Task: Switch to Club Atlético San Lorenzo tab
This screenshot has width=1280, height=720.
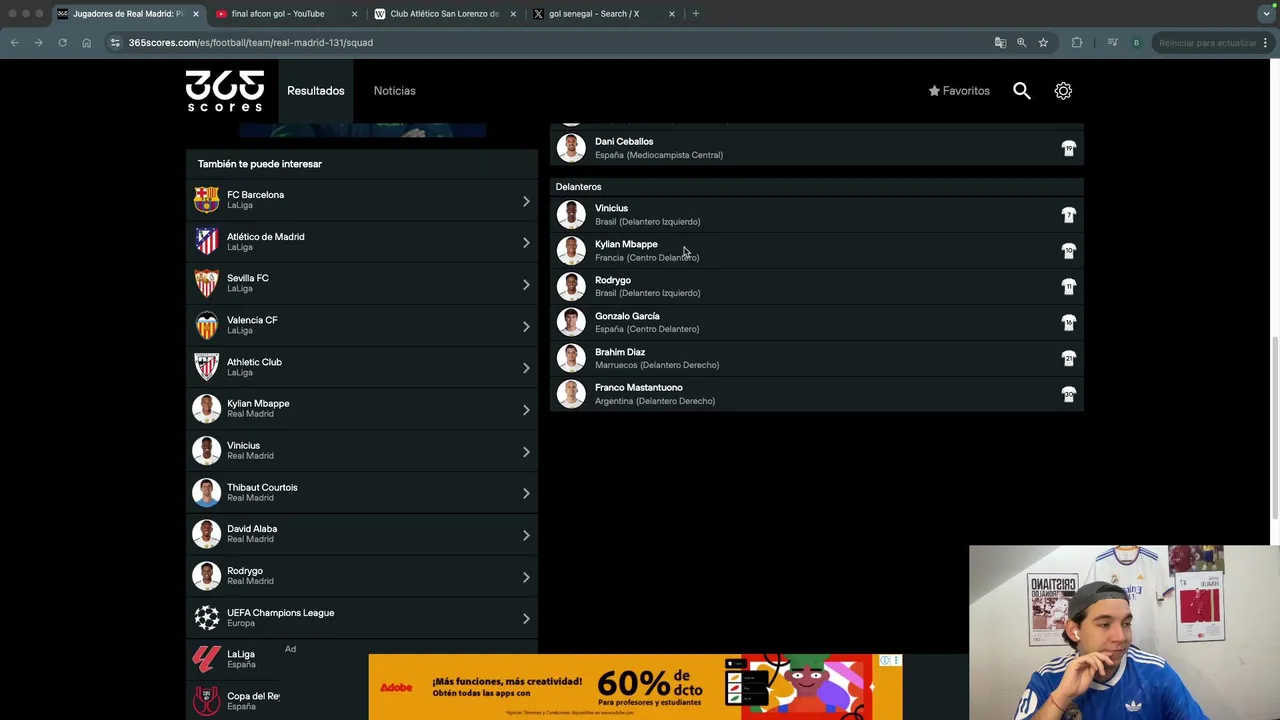Action: (444, 14)
